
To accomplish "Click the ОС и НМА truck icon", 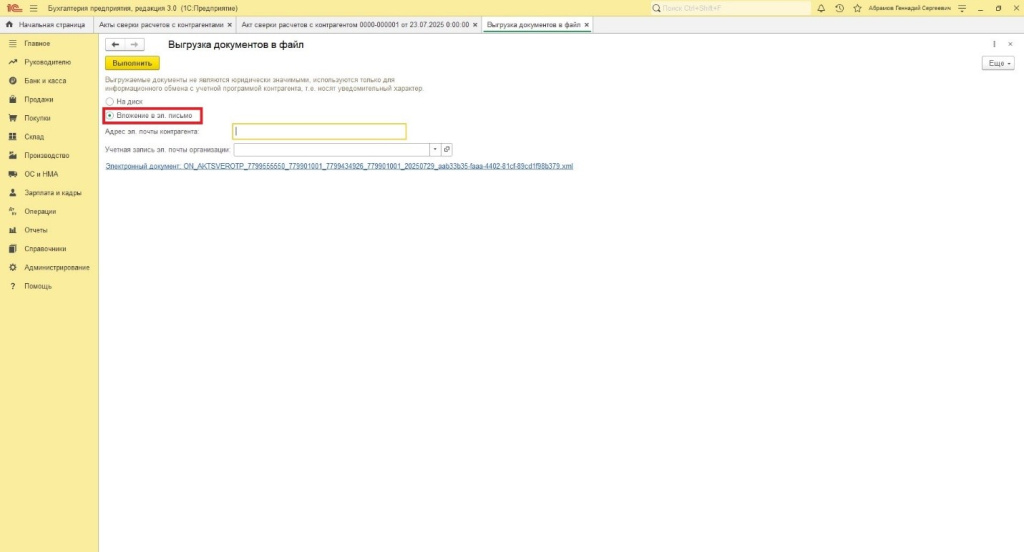I will point(12,174).
